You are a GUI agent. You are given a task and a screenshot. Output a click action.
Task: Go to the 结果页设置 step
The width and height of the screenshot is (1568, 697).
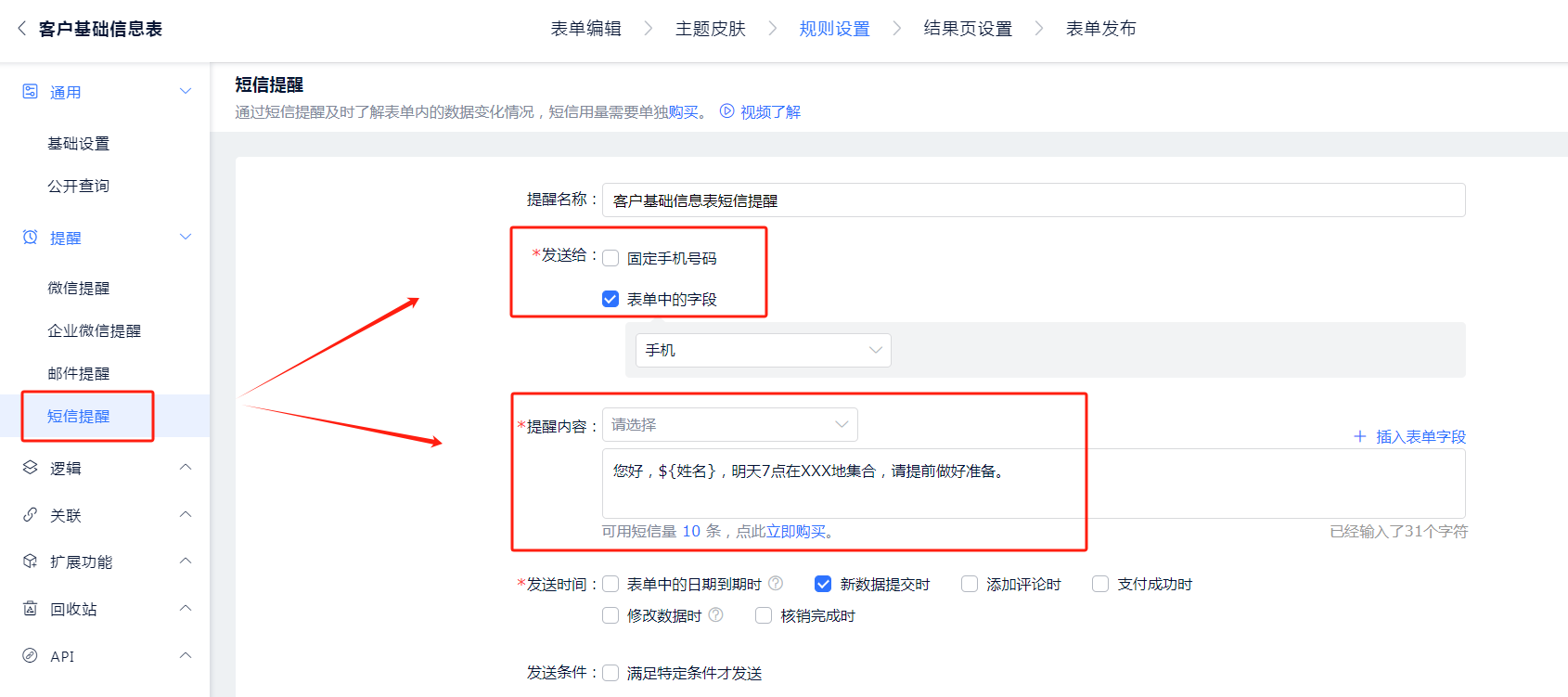point(968,29)
